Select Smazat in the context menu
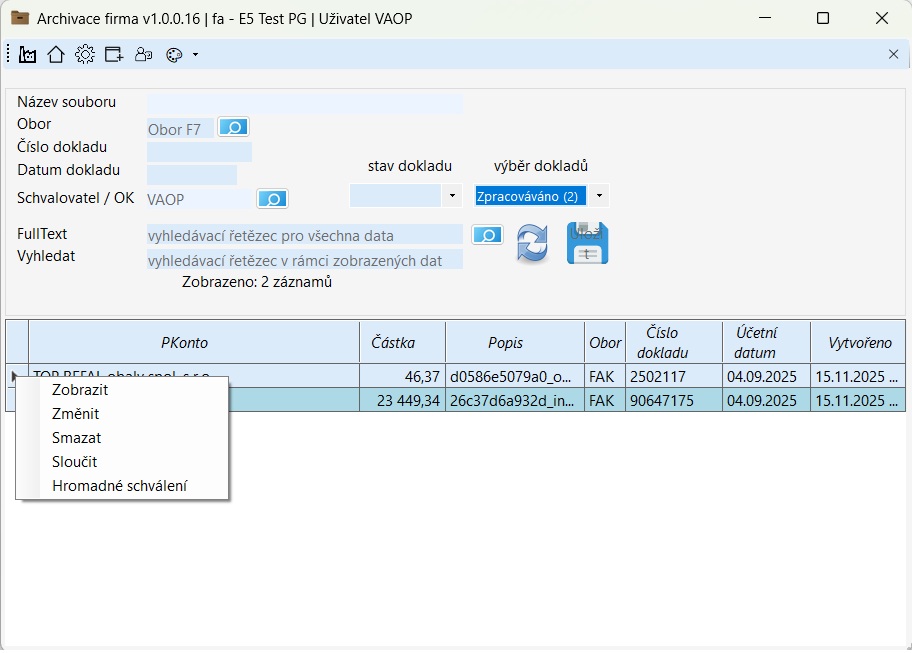912x653 pixels. point(76,438)
